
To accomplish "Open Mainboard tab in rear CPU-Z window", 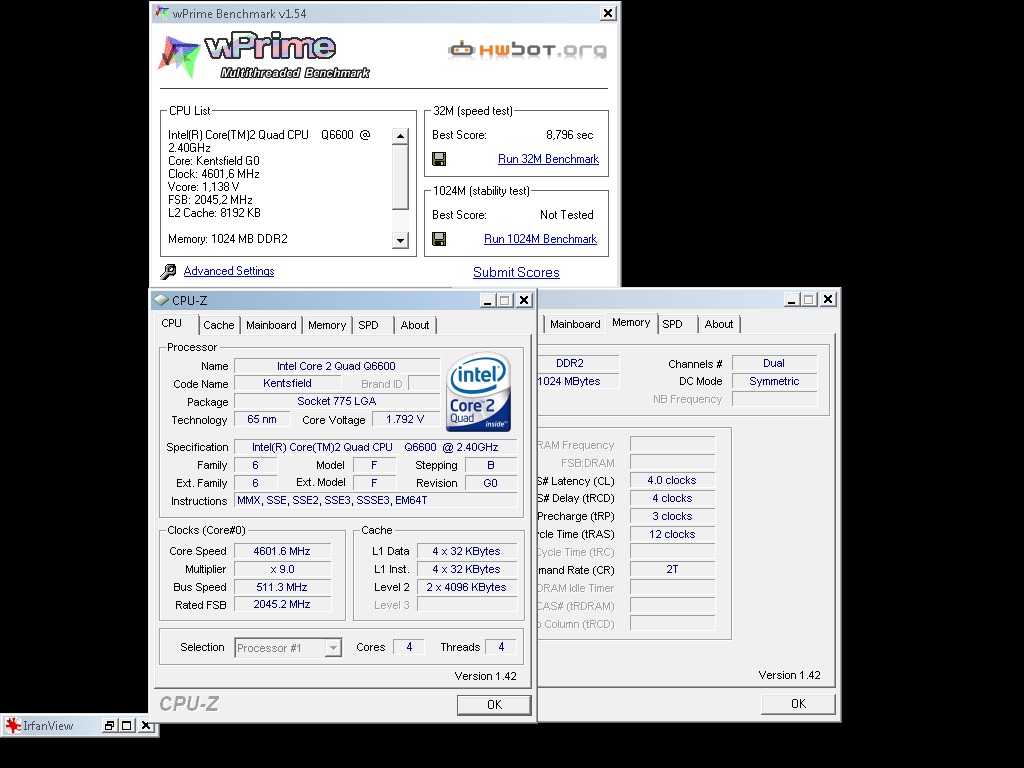I will pos(575,324).
